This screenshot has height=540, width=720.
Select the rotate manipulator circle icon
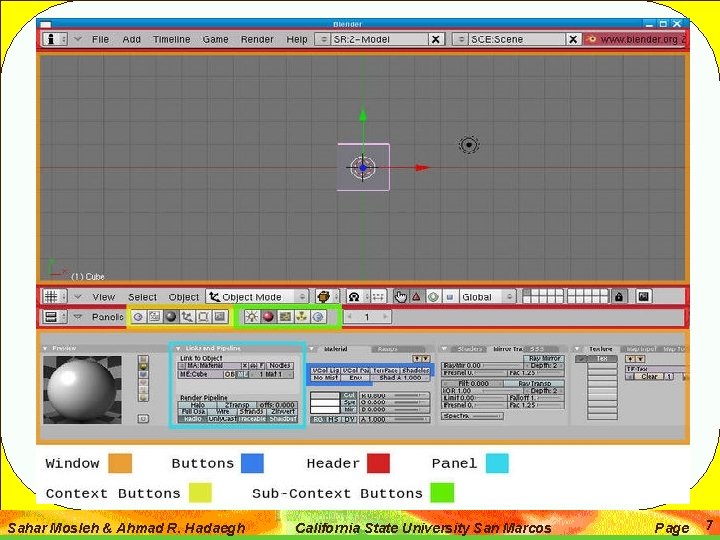tap(433, 297)
